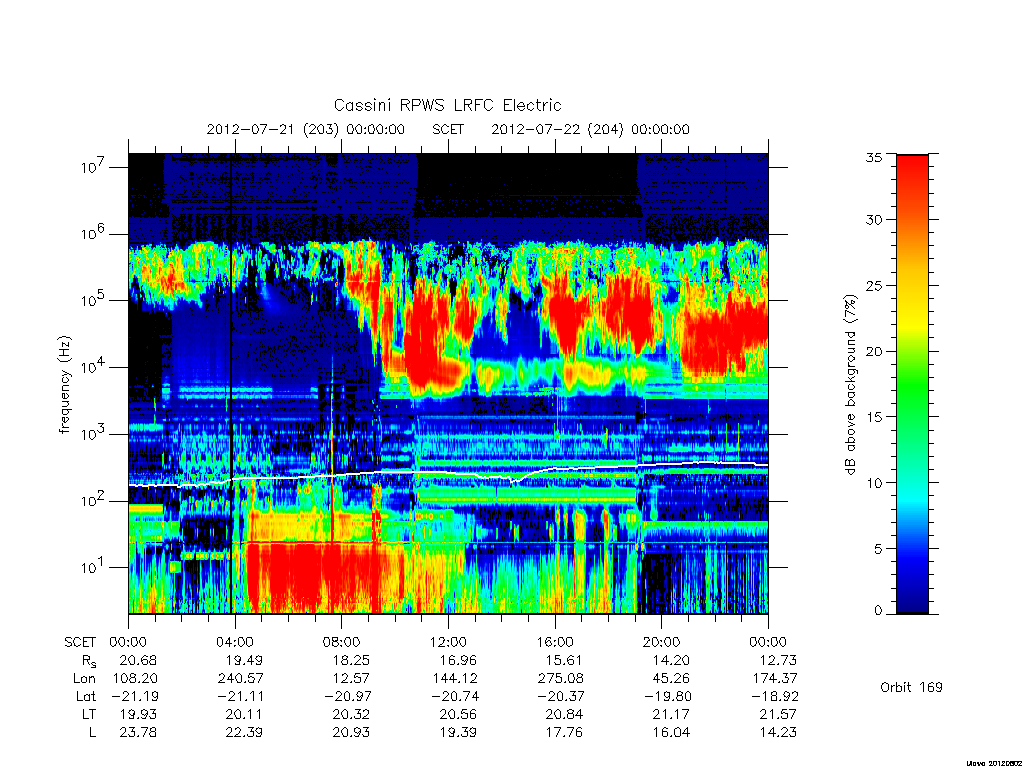Click the colorbar tick value "25"

pos(873,285)
